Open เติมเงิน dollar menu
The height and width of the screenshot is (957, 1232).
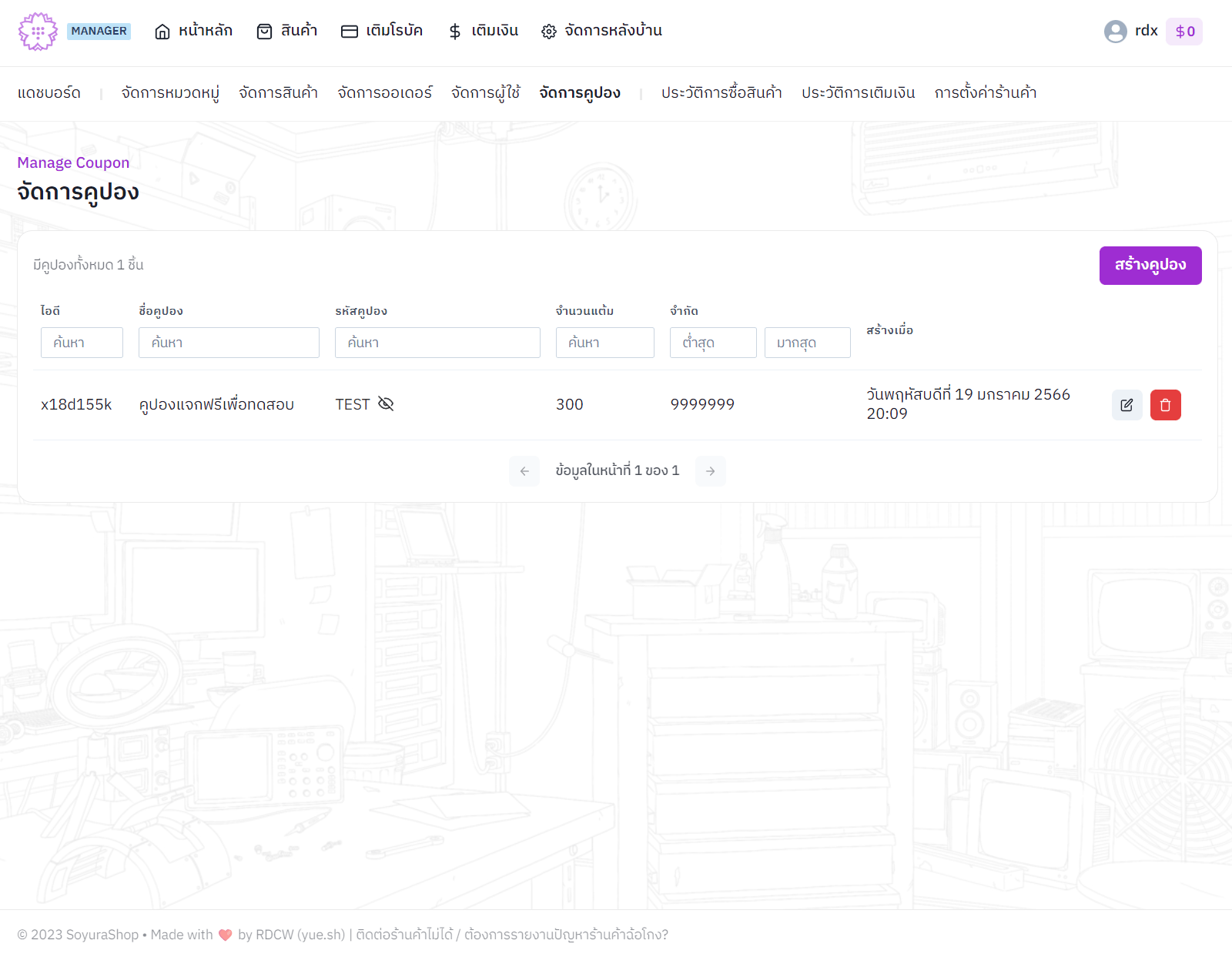484,31
